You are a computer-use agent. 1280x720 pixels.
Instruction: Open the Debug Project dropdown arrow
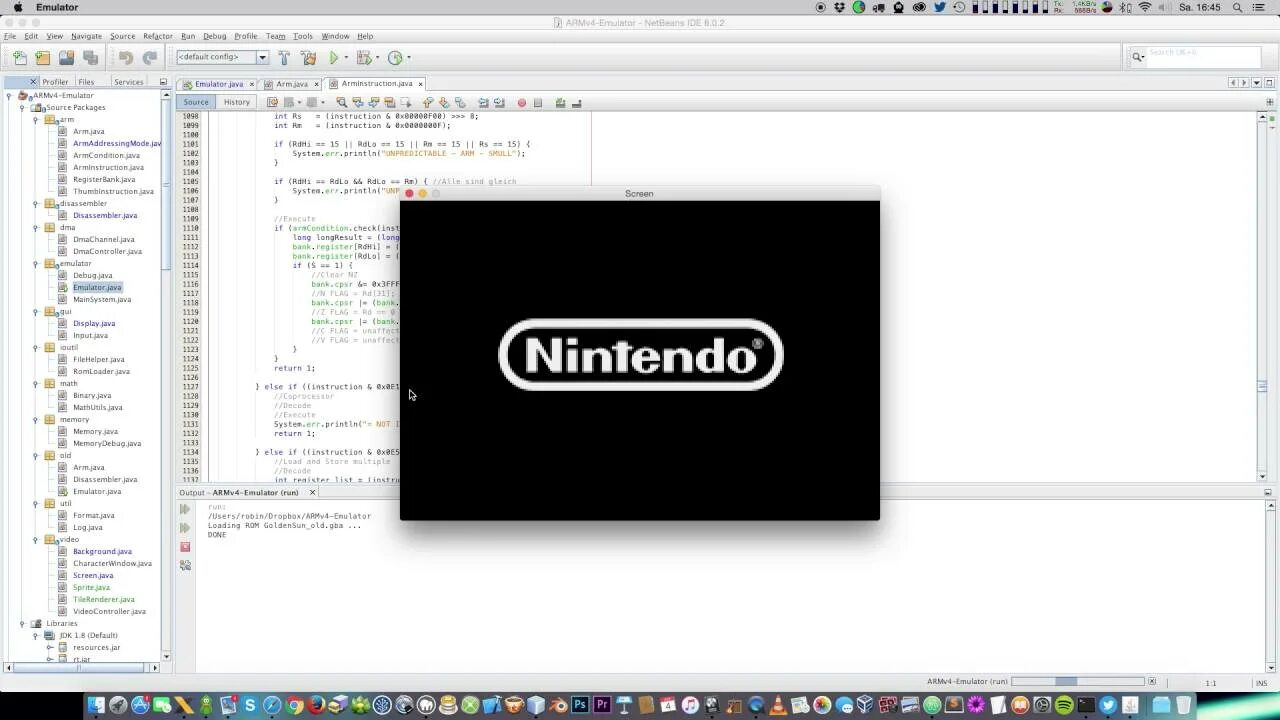pos(377,58)
